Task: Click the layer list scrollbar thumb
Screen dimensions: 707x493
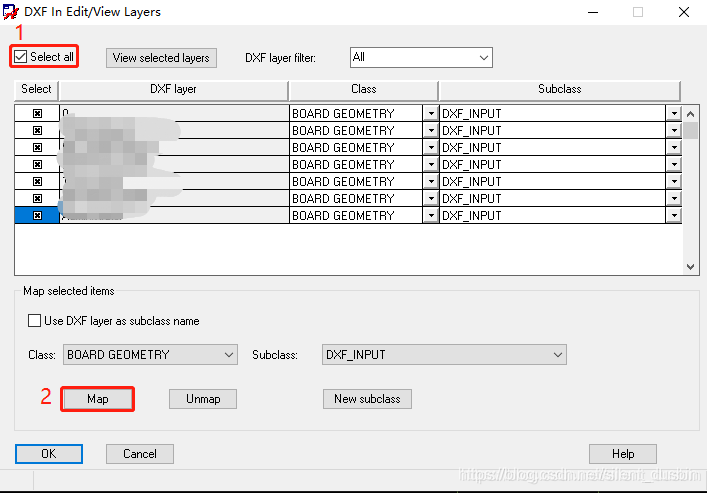Action: coord(690,130)
